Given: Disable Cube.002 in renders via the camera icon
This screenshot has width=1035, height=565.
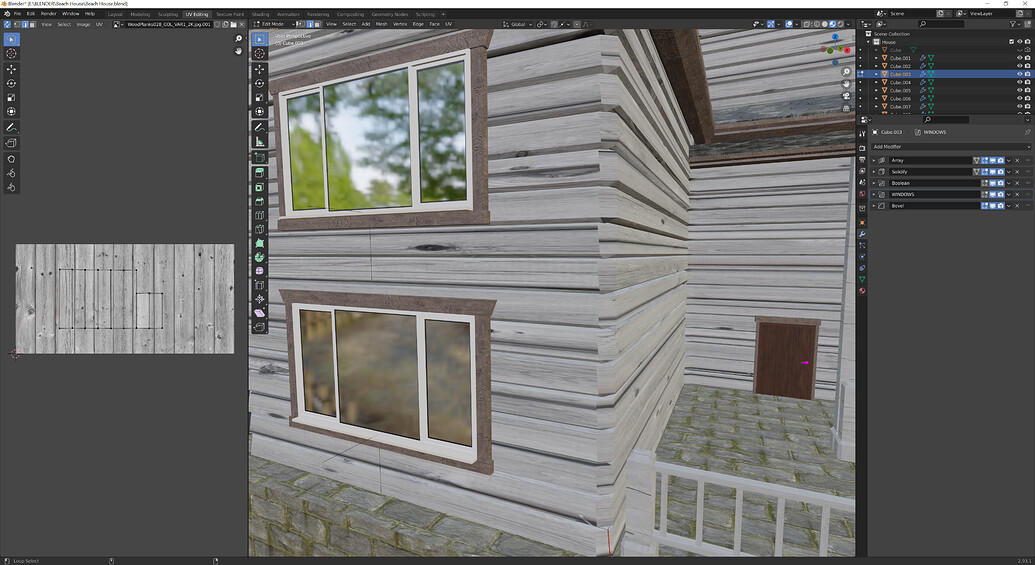Looking at the screenshot, I should [1027, 66].
